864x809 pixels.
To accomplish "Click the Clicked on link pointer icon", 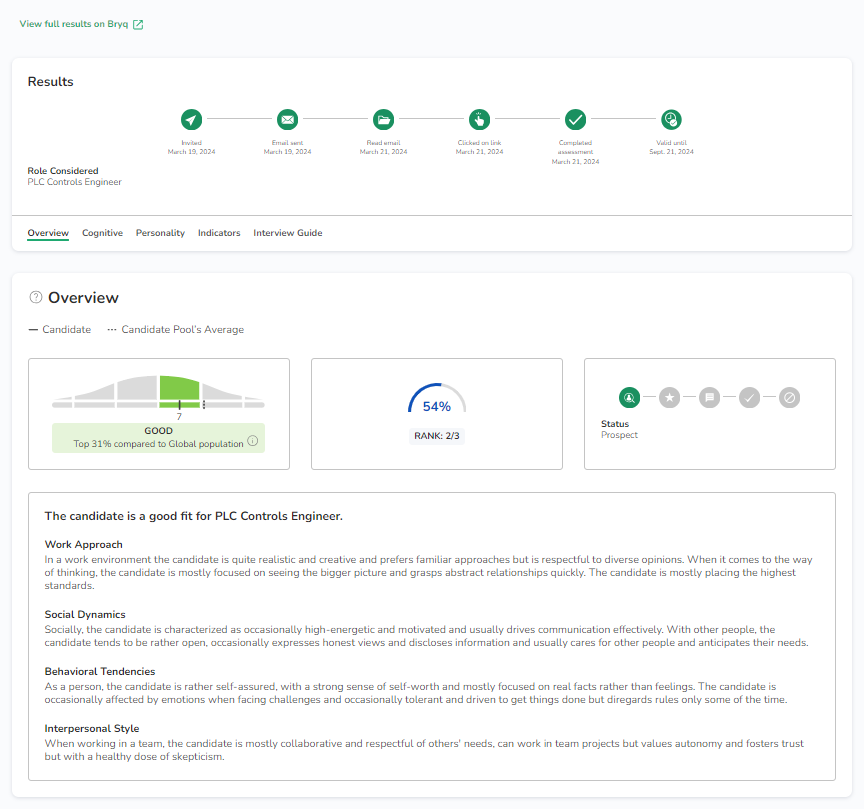I will coord(479,120).
